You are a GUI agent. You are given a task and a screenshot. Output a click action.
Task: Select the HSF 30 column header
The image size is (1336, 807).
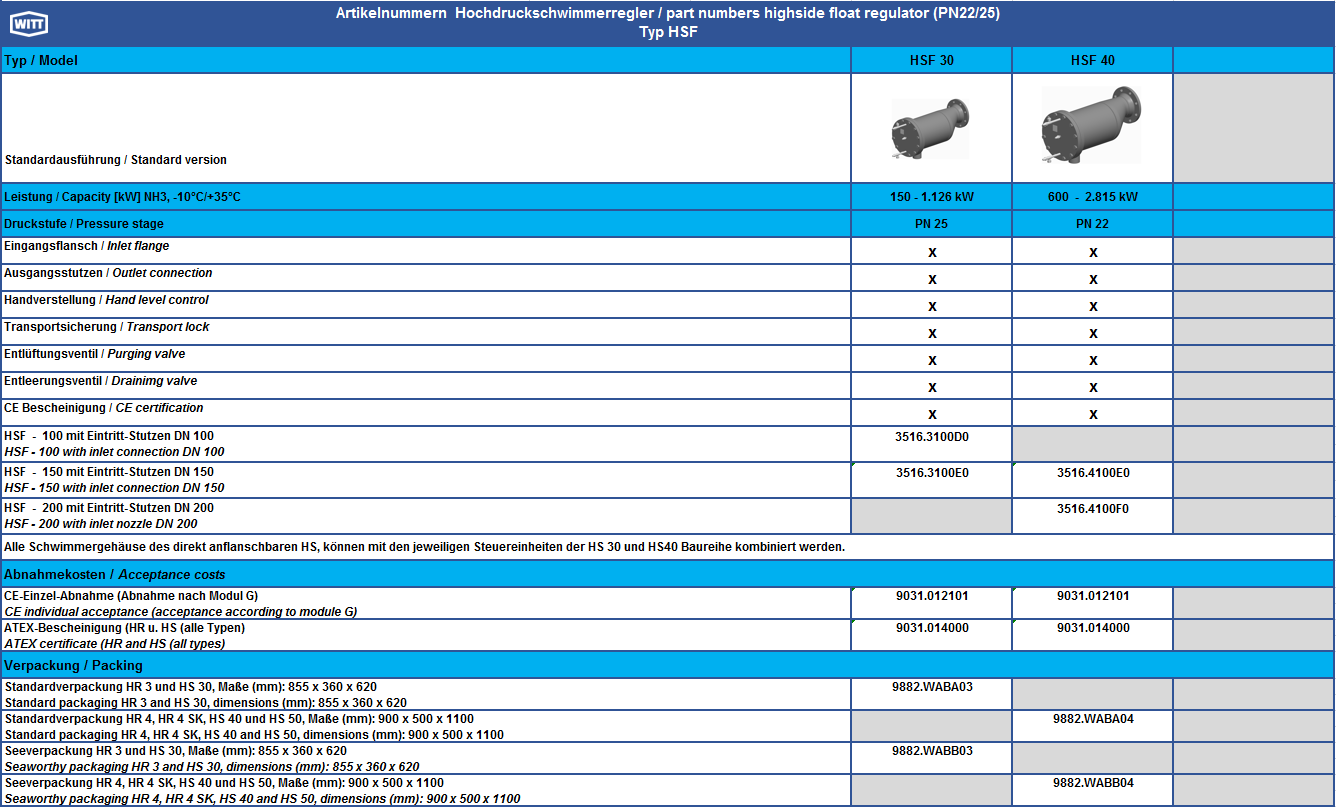[932, 60]
